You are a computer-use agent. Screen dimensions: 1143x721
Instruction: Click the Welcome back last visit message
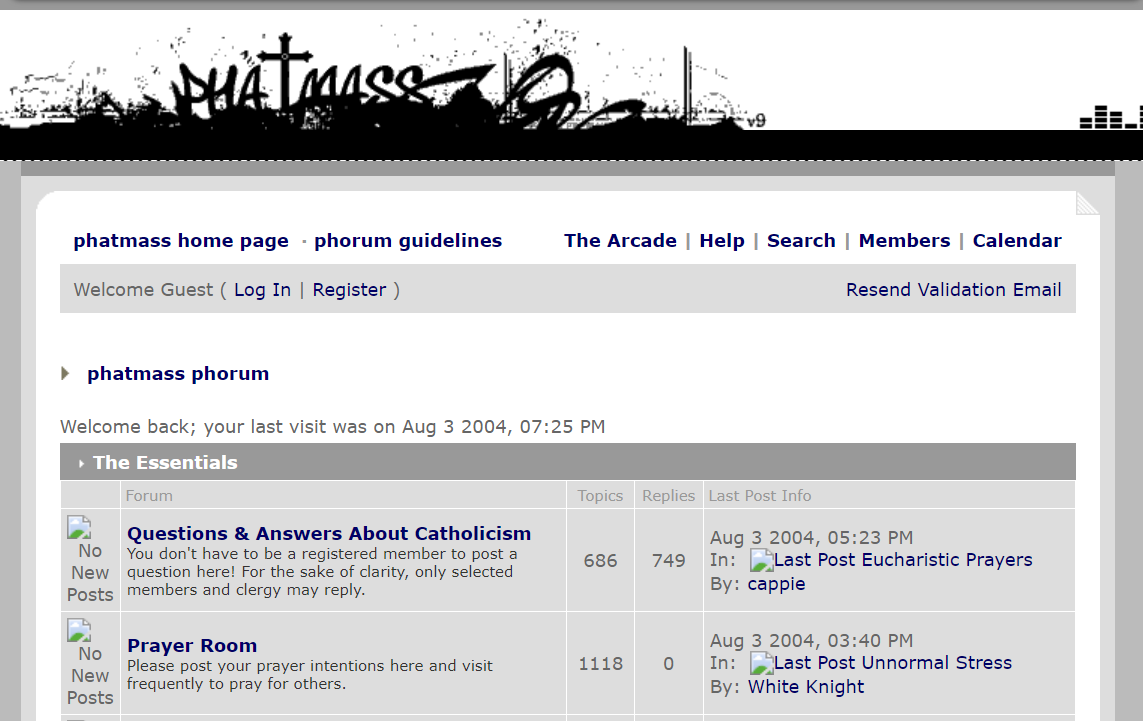coord(332,426)
